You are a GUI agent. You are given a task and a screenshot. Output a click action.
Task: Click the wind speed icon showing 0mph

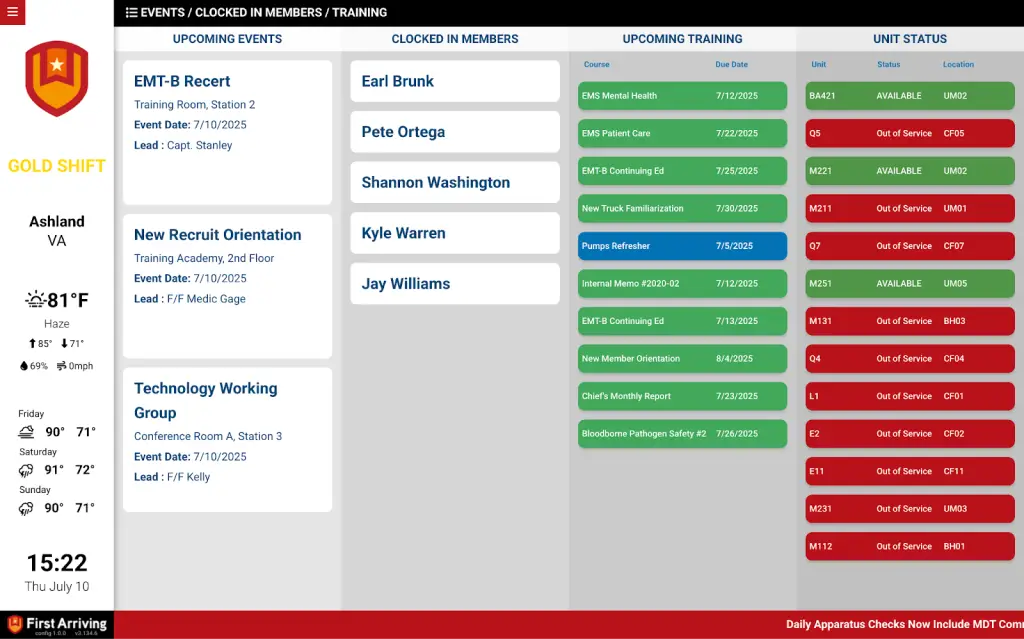coord(61,366)
